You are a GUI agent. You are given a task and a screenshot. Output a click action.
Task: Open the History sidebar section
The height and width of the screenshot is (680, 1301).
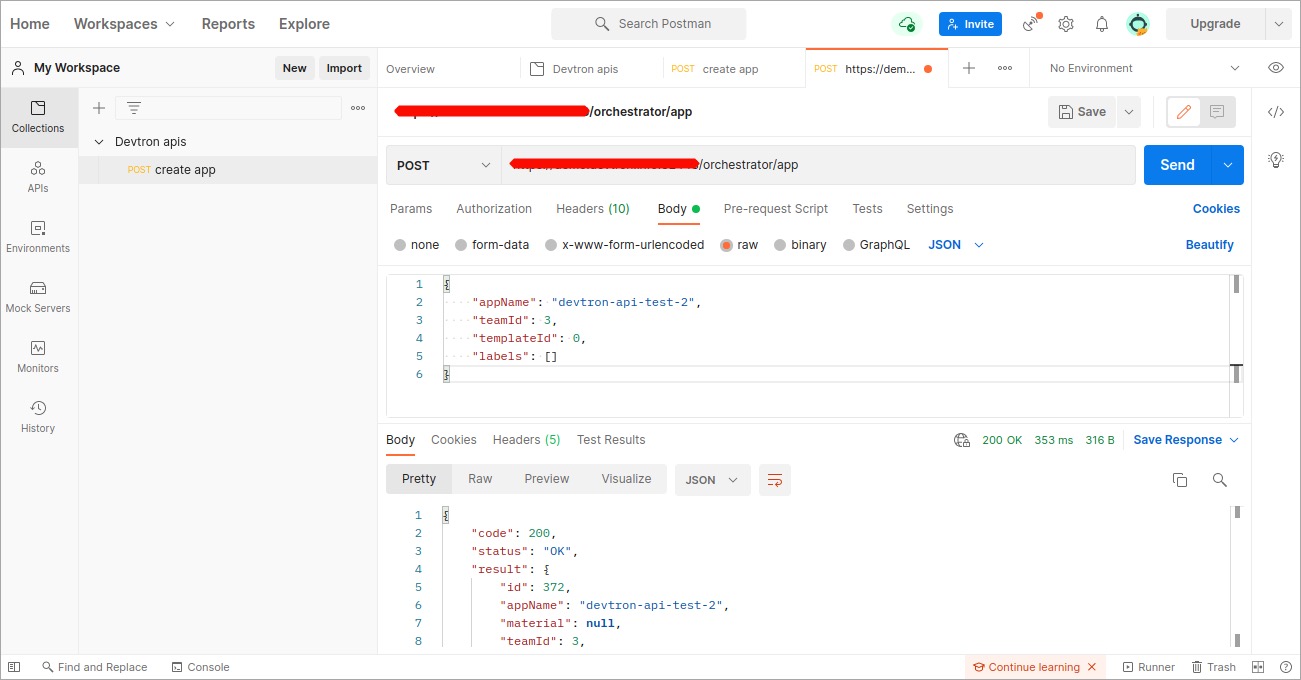pos(38,417)
